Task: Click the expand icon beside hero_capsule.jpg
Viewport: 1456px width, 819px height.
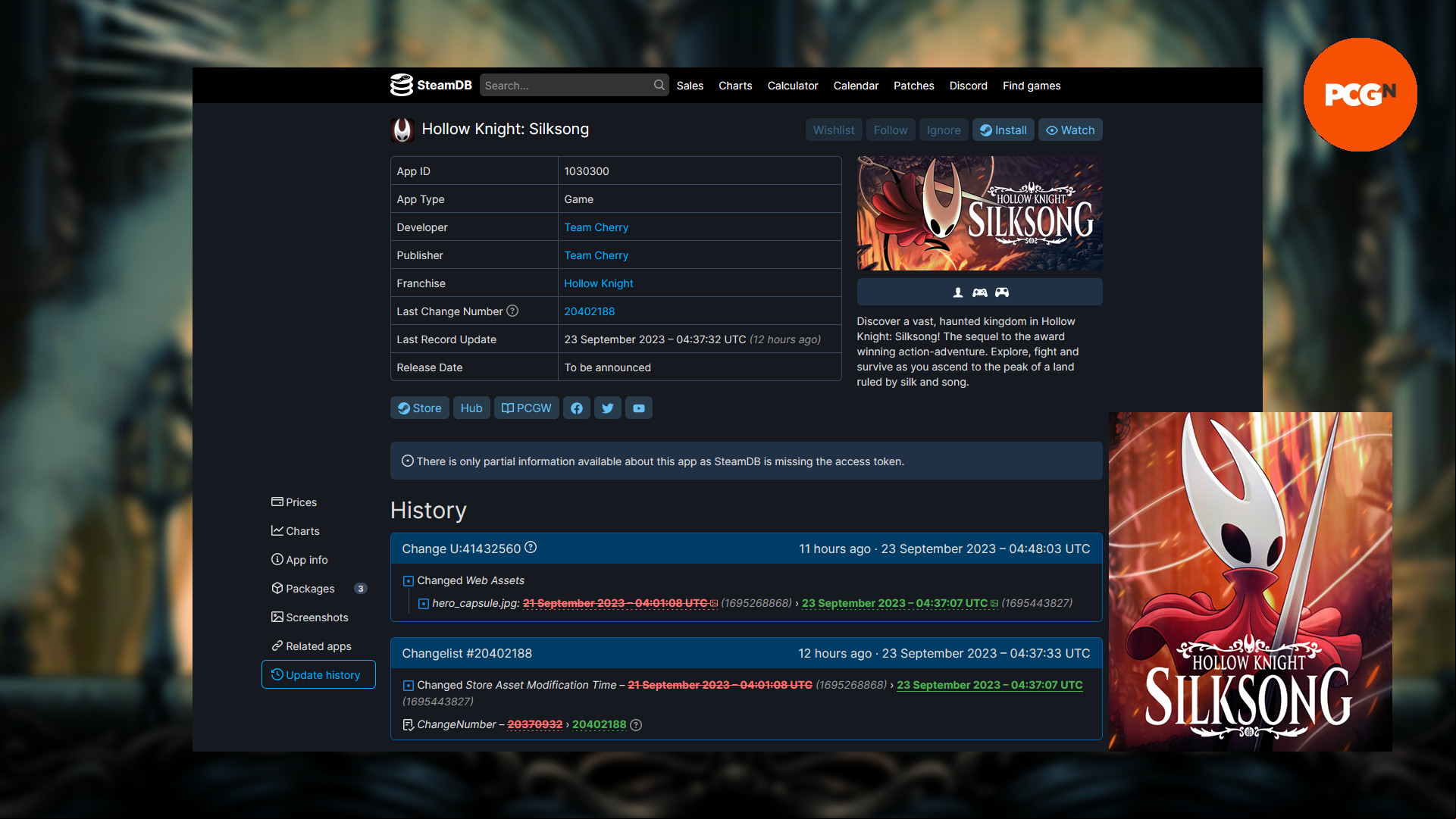Action: pyautogui.click(x=424, y=604)
